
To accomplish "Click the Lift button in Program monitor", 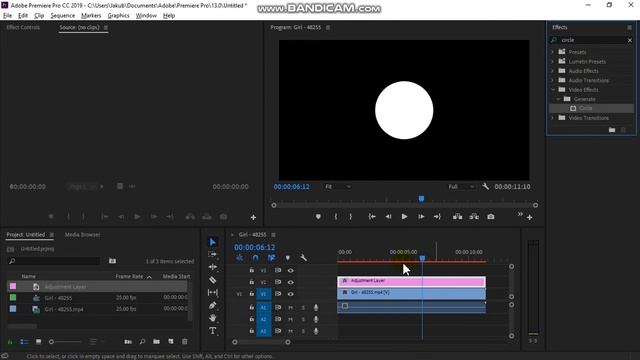I will [x=458, y=217].
